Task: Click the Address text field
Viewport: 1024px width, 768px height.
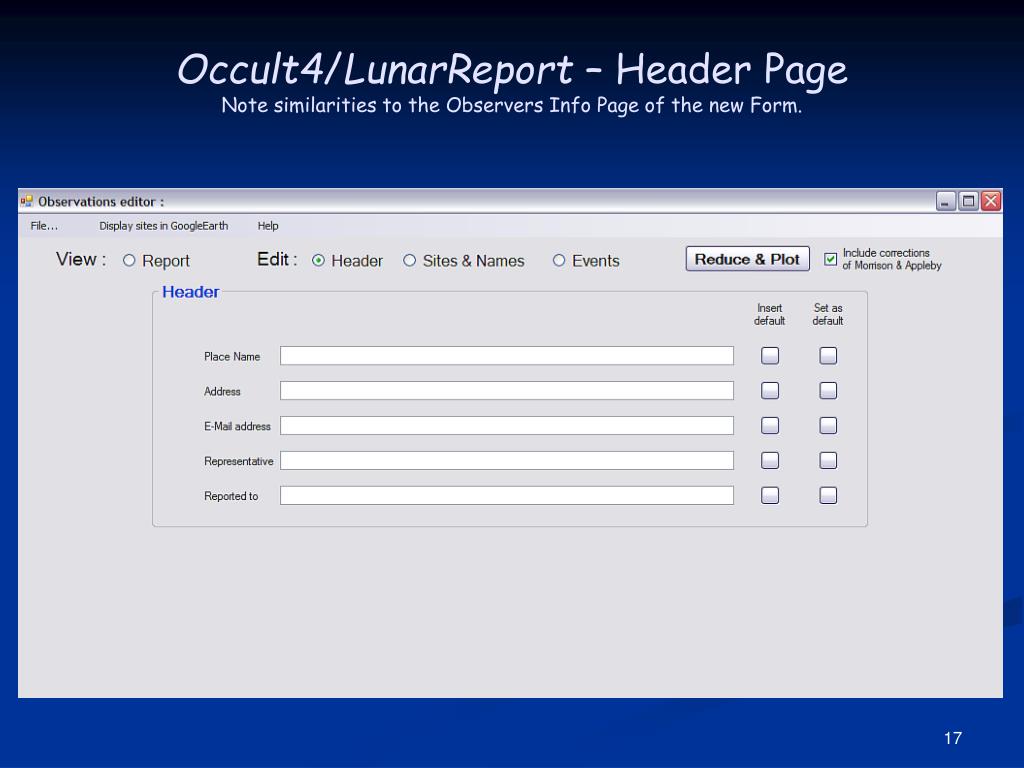Action: (x=507, y=391)
